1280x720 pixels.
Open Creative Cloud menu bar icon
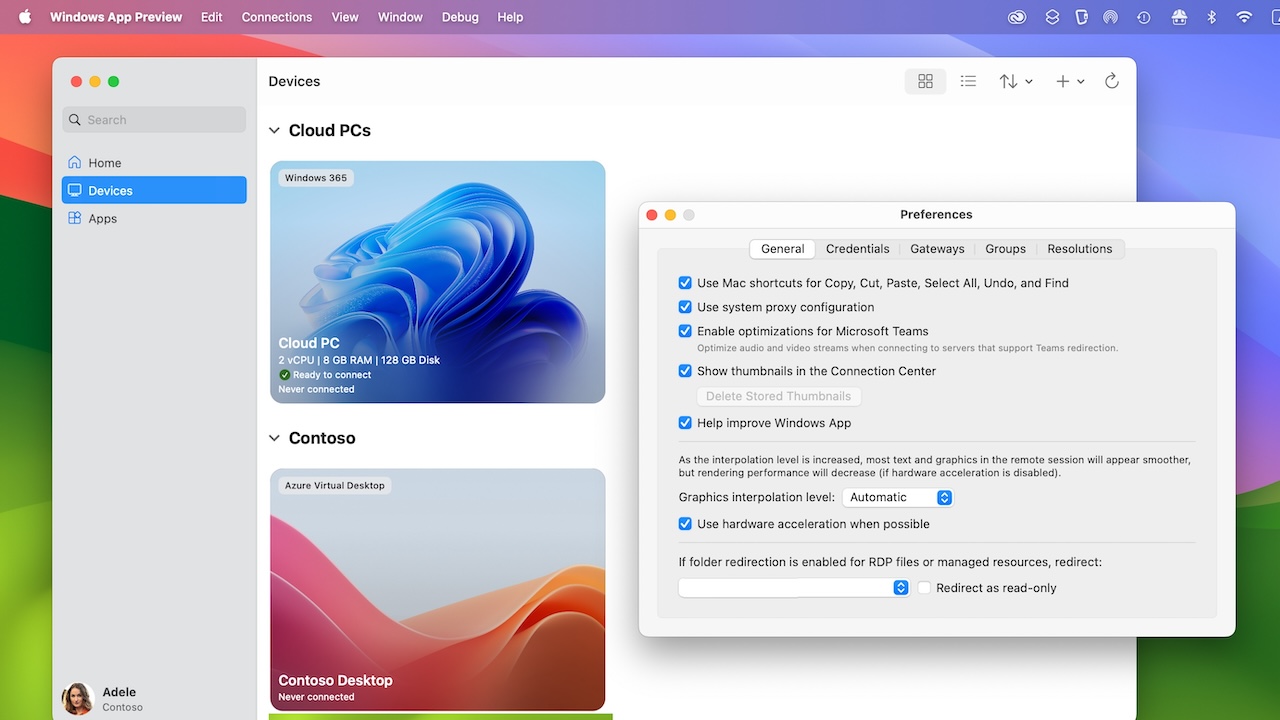tap(1018, 17)
